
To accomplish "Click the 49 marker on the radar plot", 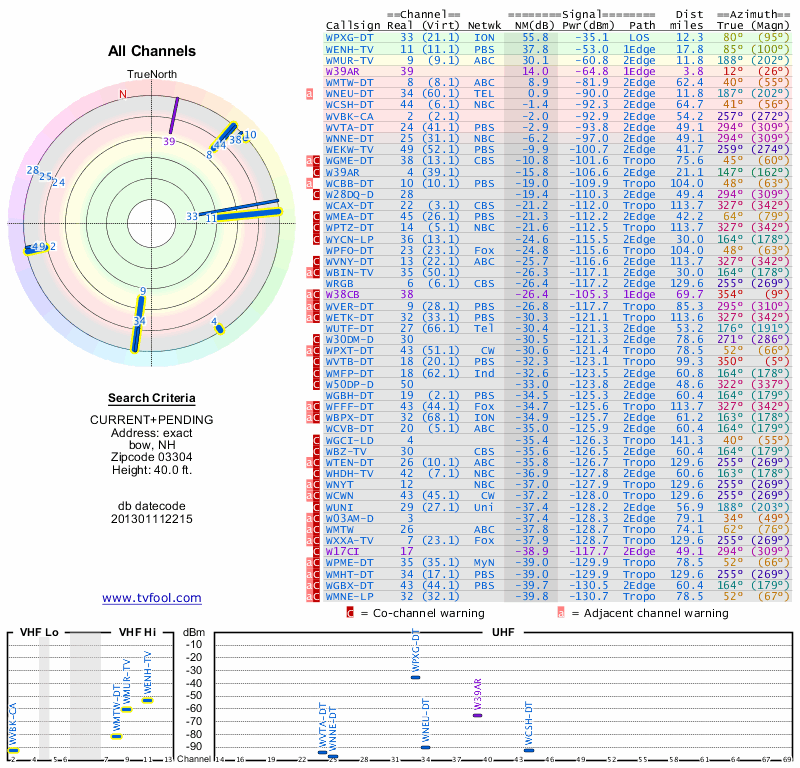I will pyautogui.click(x=39, y=246).
